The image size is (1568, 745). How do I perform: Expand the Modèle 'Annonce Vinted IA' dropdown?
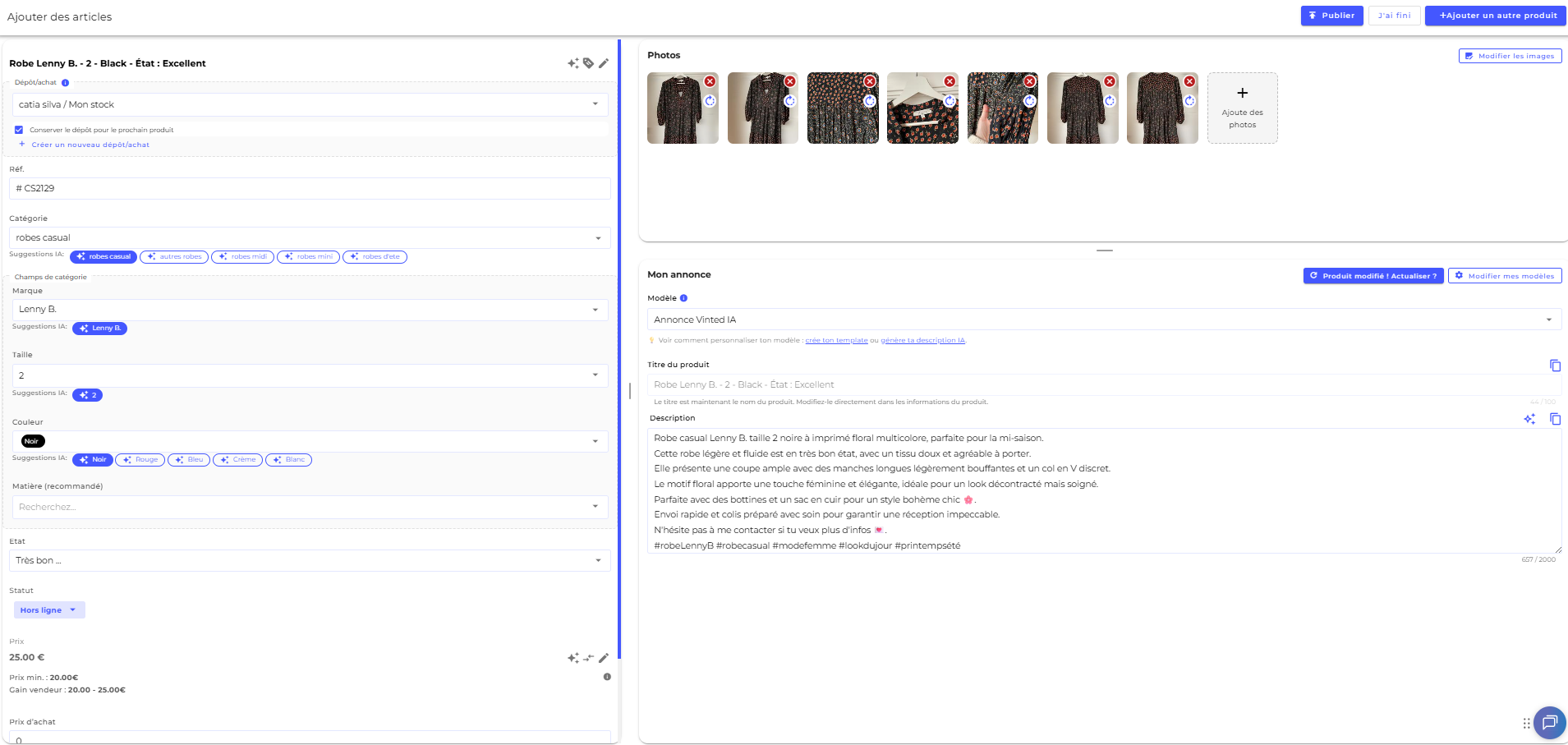point(1105,320)
